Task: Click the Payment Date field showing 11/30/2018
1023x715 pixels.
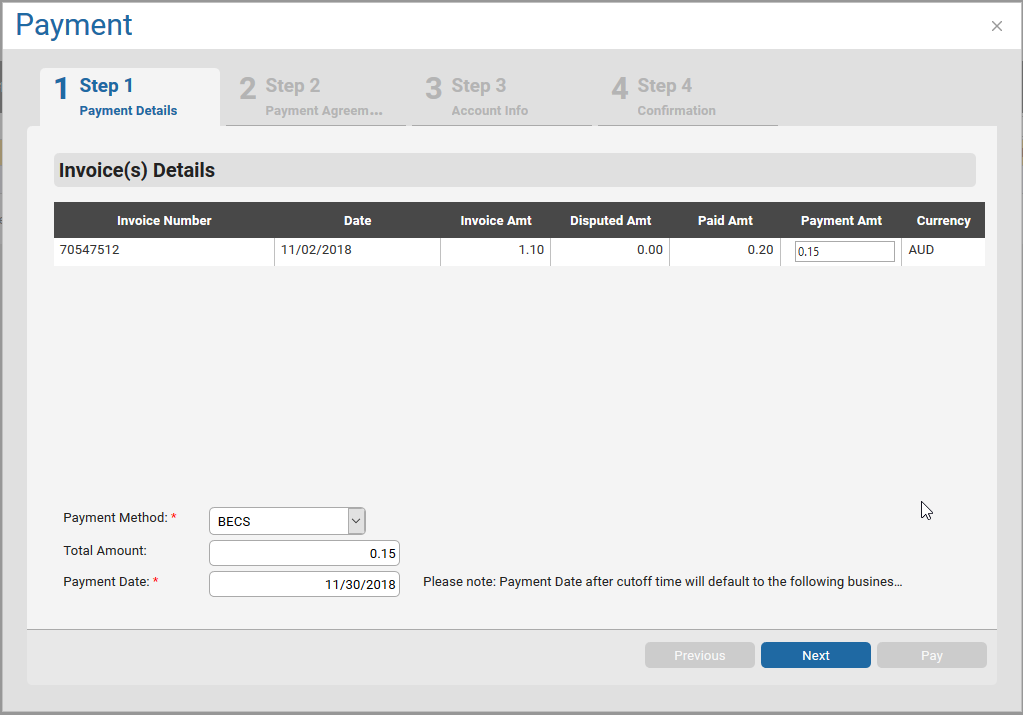Action: click(303, 583)
